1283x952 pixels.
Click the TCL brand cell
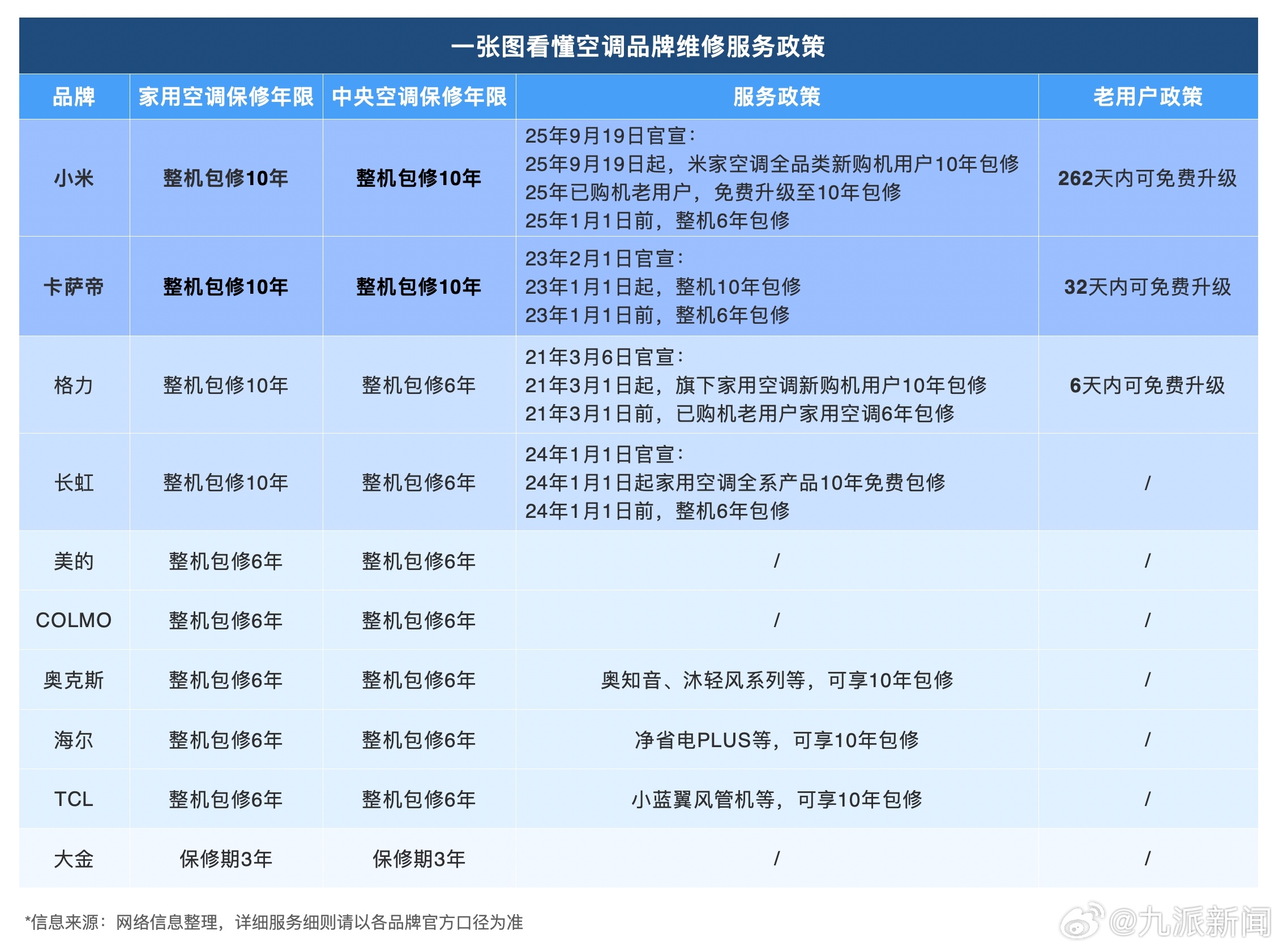pos(74,799)
